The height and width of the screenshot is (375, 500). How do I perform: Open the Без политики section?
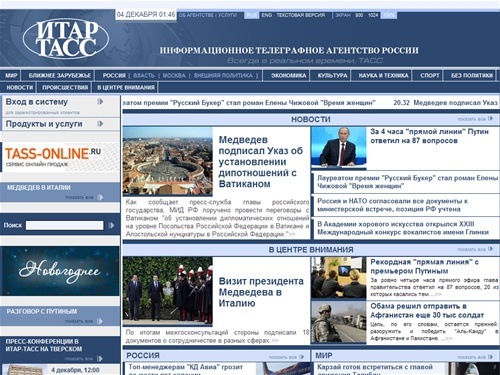tap(472, 76)
